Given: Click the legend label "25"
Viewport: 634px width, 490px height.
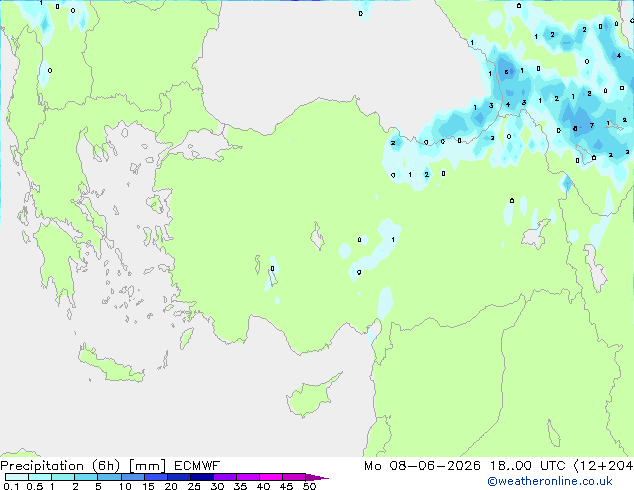Looking at the screenshot, I should (194, 486).
